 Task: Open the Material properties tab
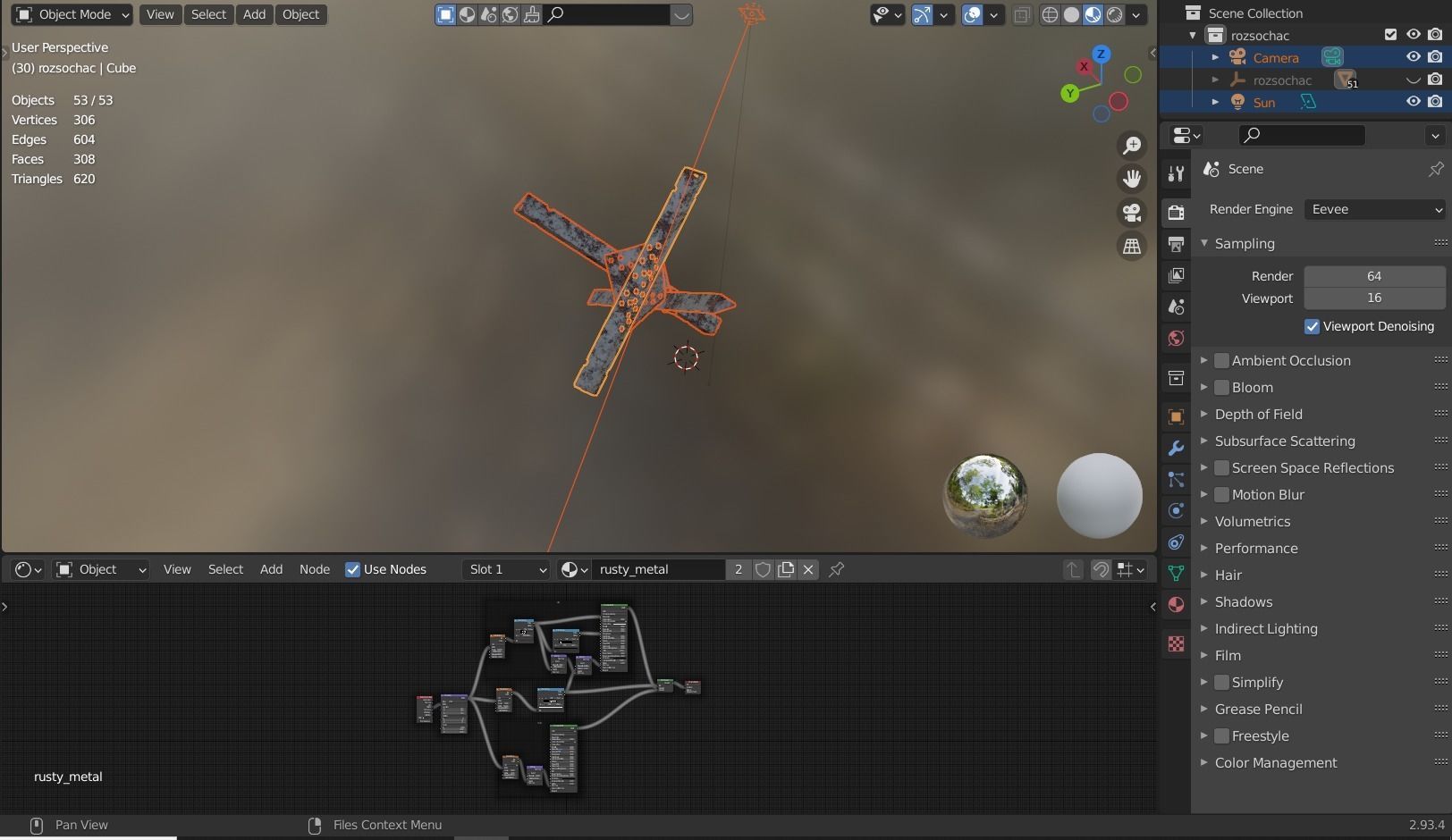(x=1176, y=604)
